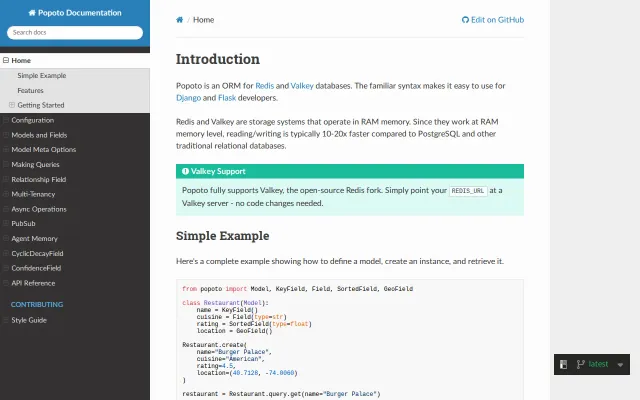Click the Home breadcrumb text
This screenshot has height=400, width=640.
[203, 20]
